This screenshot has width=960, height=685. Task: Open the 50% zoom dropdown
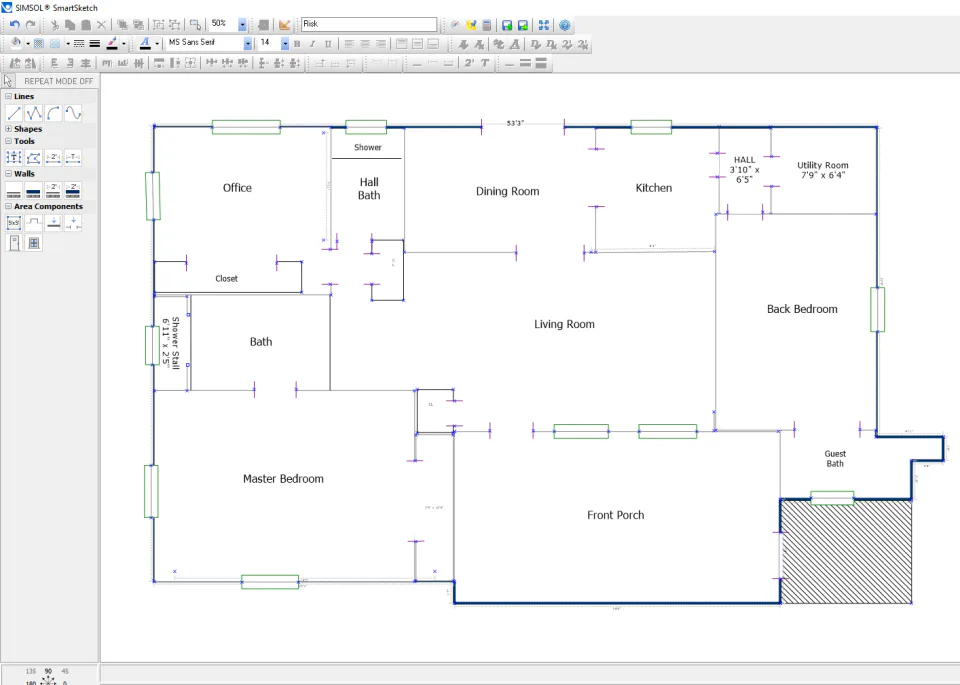point(242,24)
